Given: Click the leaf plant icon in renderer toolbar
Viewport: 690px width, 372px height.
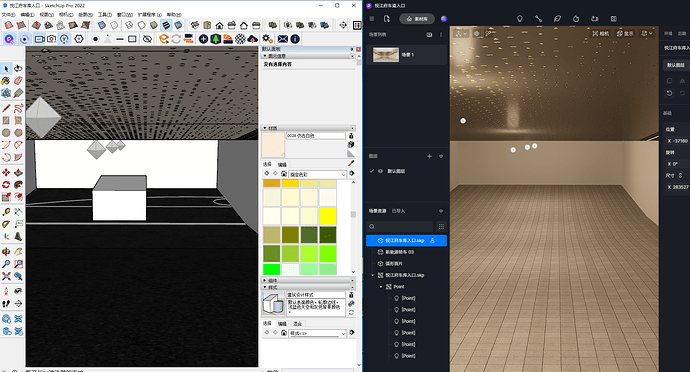Looking at the screenshot, I should (x=557, y=18).
